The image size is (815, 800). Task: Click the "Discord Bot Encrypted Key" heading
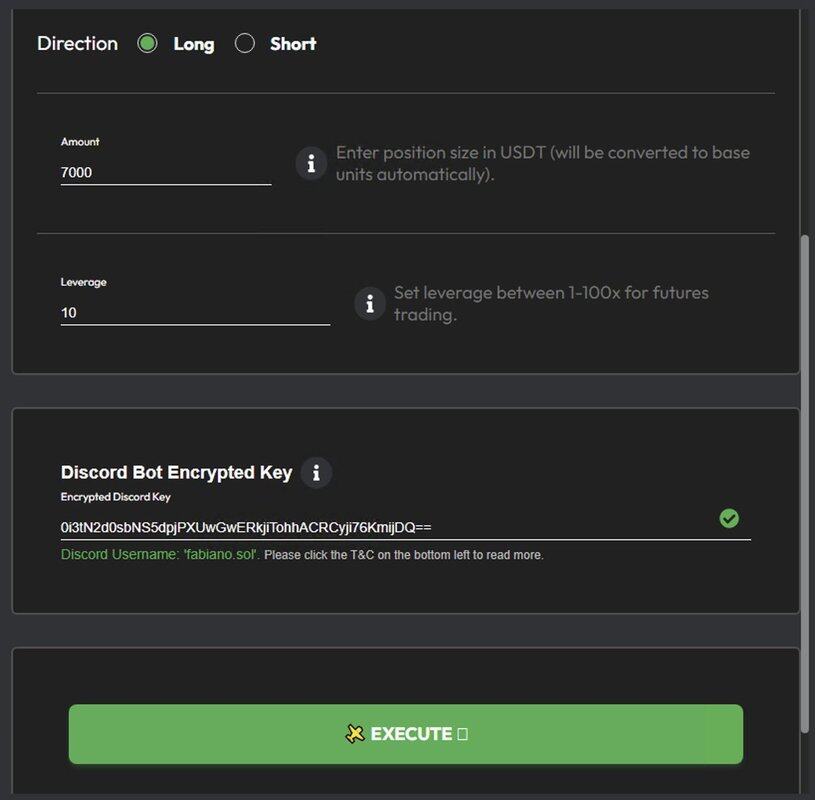tap(176, 472)
